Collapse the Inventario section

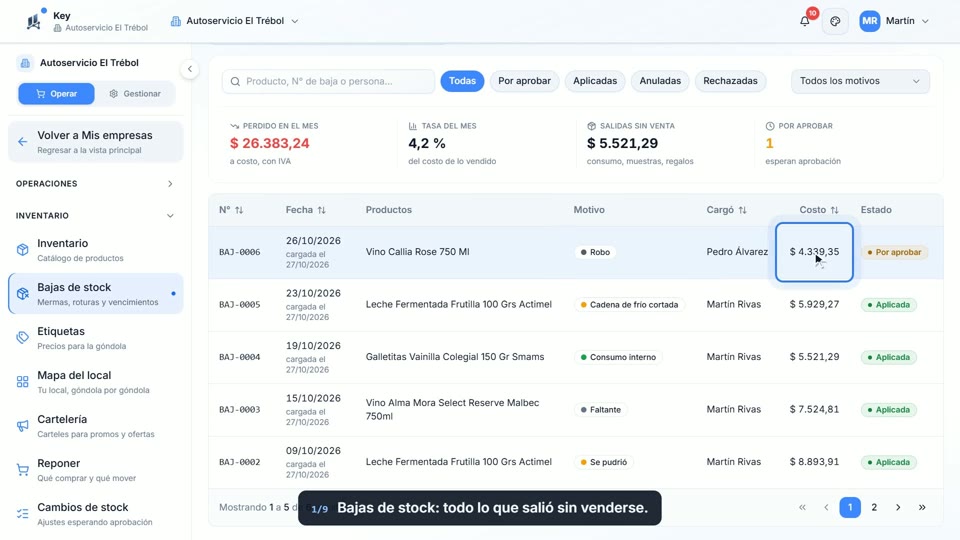[95, 216]
